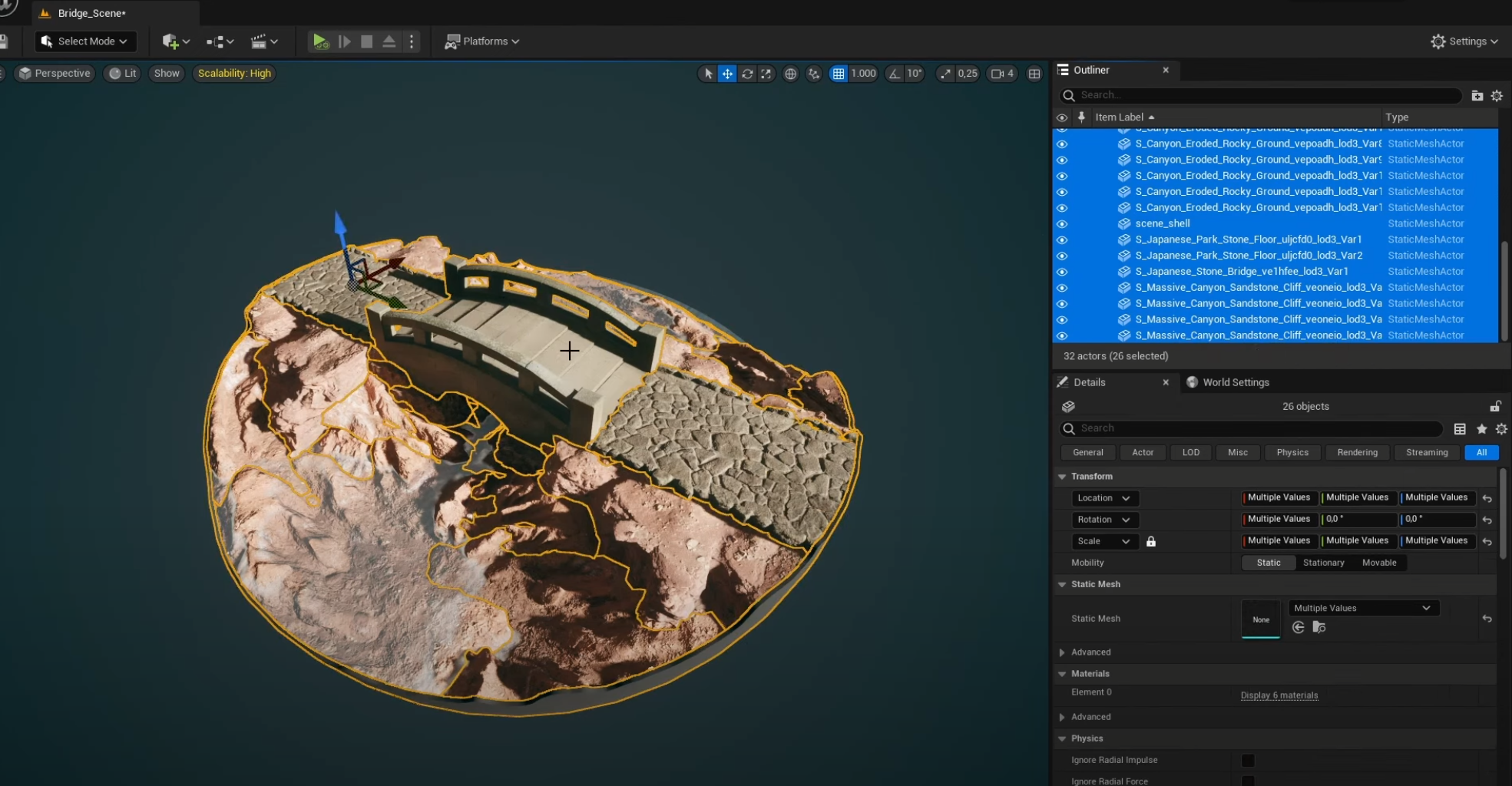
Task: Click the Details panel search field
Action: [1252, 428]
